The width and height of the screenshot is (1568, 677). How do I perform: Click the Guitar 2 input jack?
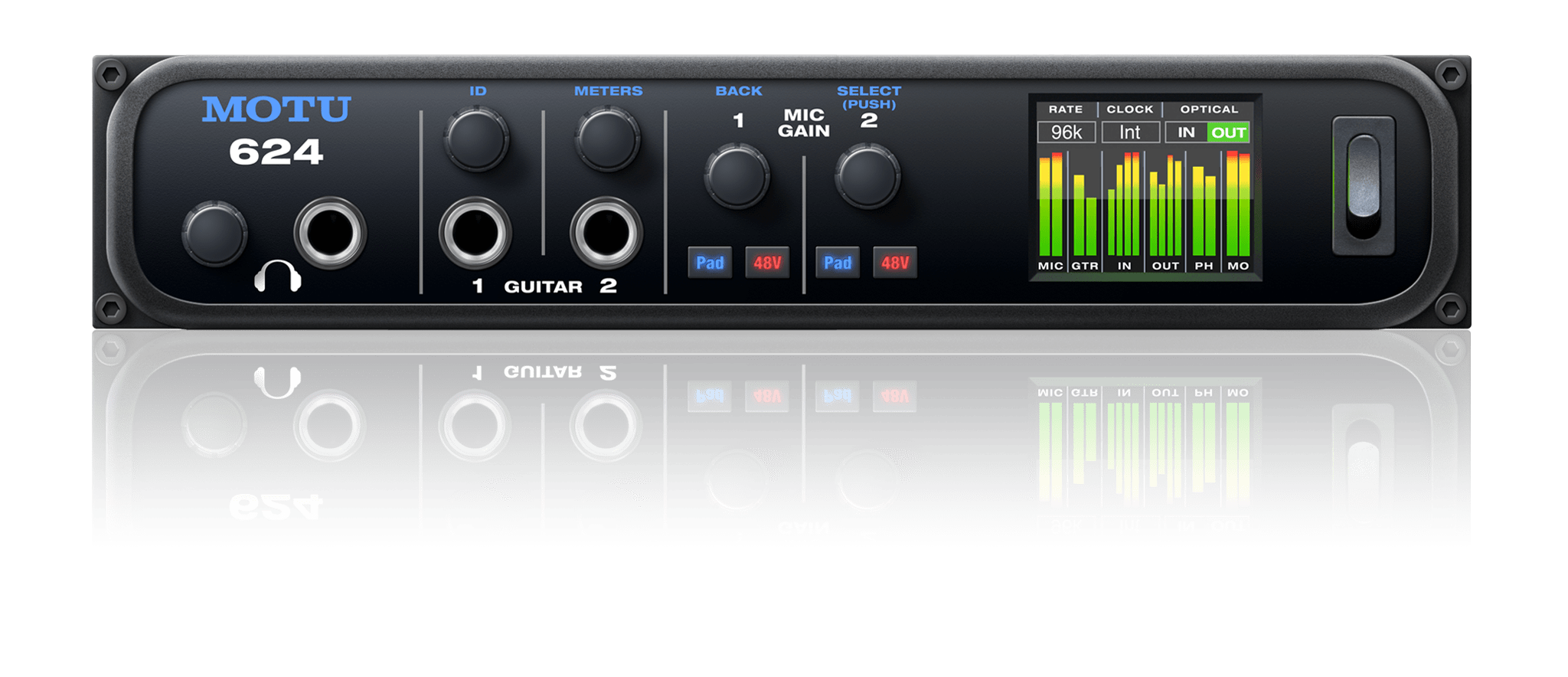coord(606,232)
